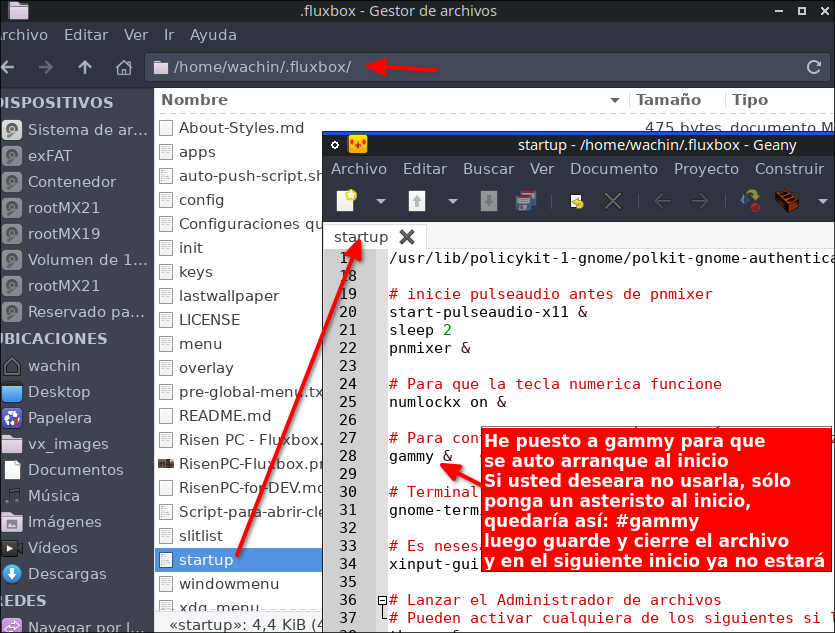Open wachin home location in sidebar
835x633 pixels.
(x=54, y=366)
